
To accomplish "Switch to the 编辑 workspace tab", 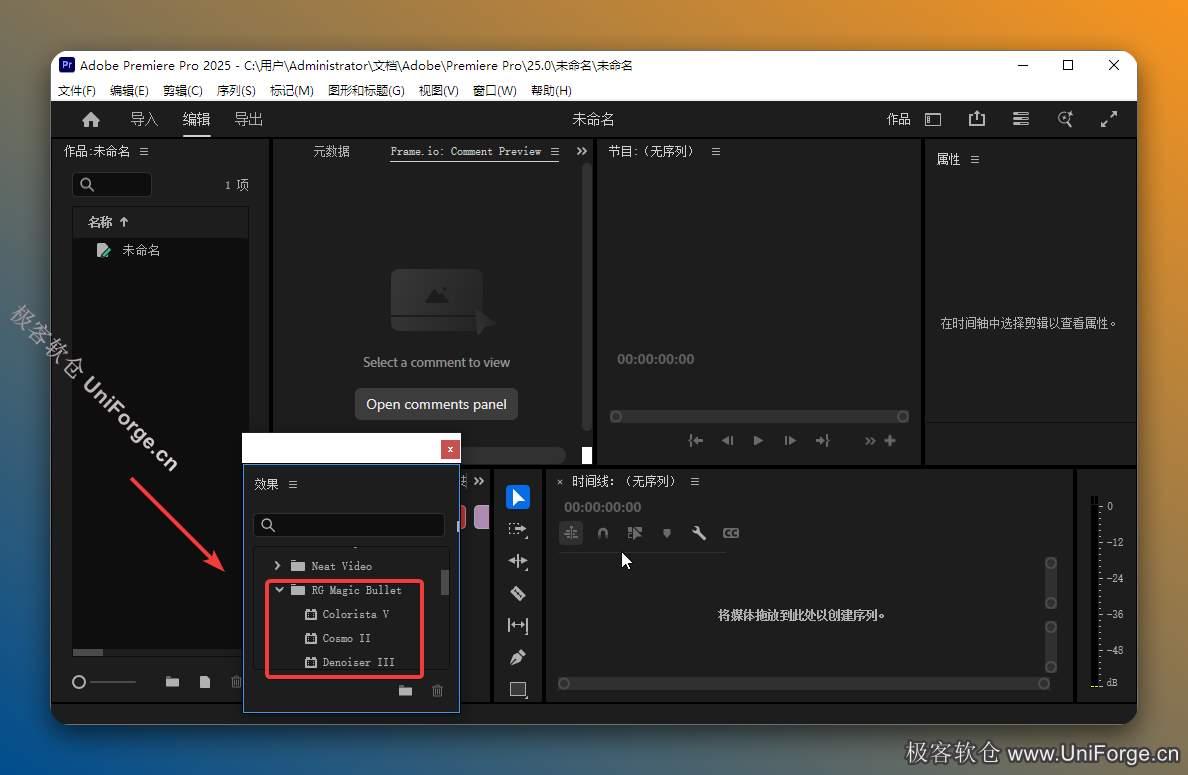I will [x=196, y=119].
